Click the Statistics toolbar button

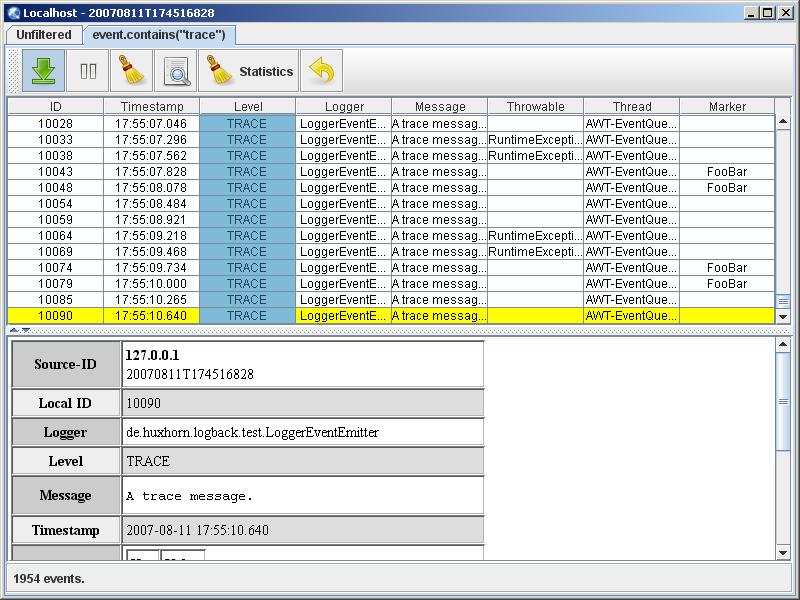point(250,71)
